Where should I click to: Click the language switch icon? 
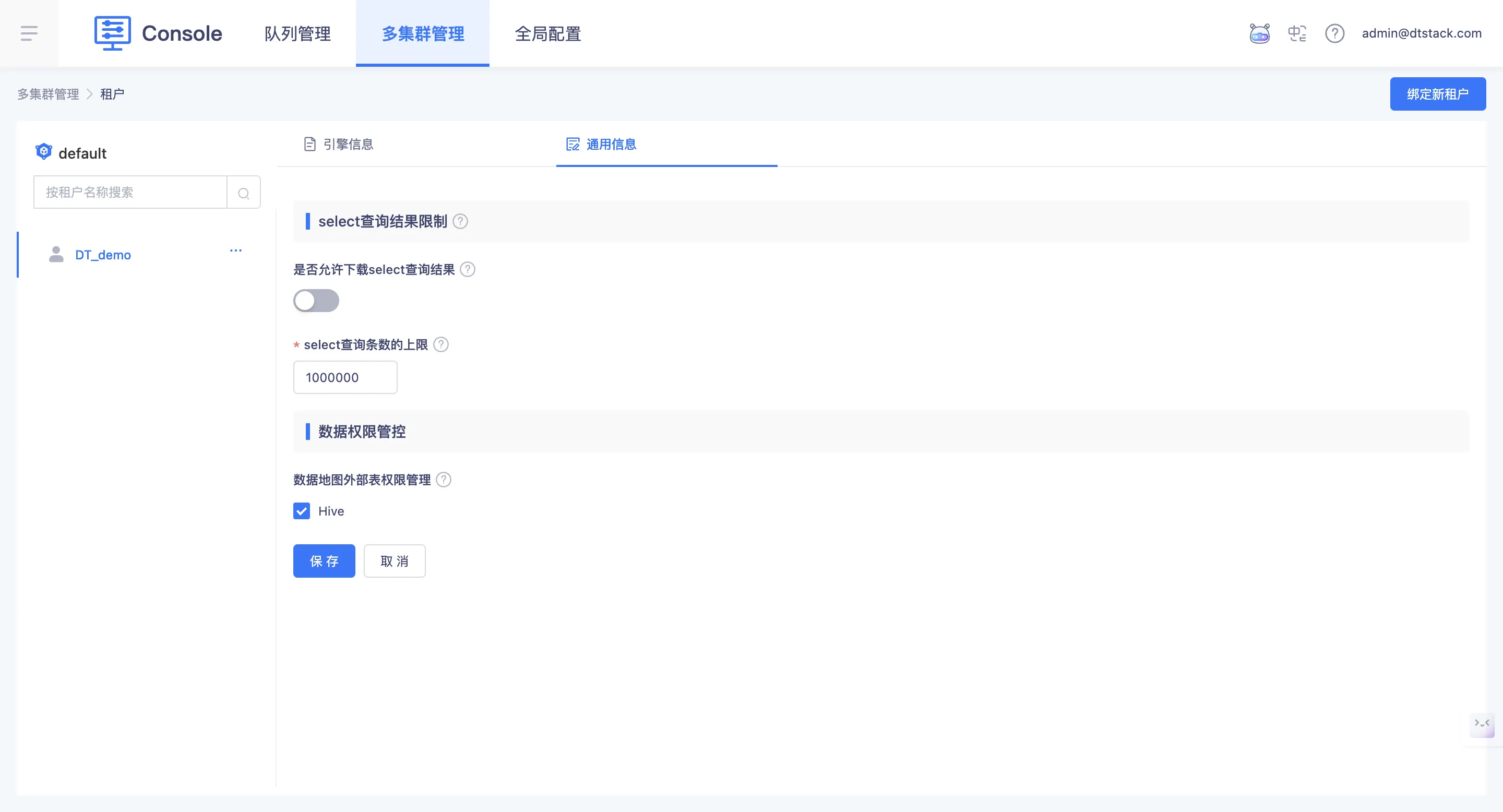coord(1296,33)
